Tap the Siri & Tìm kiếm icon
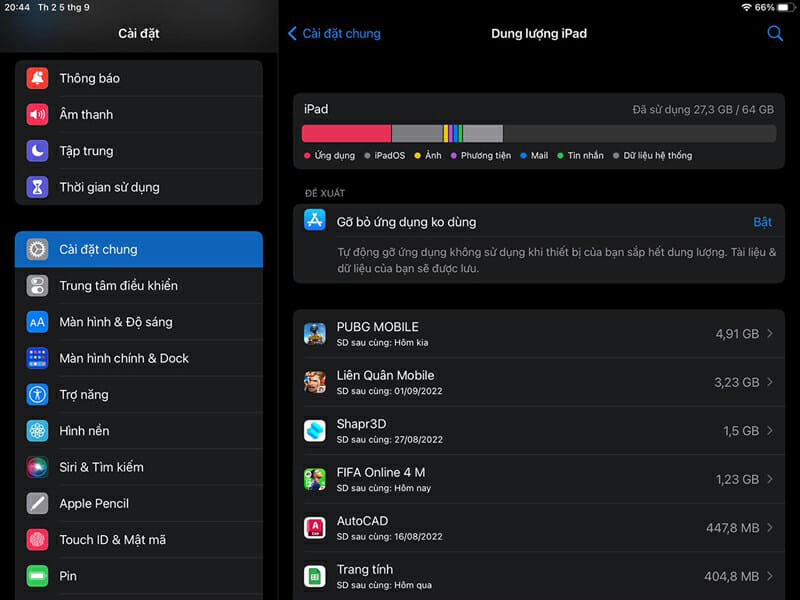Viewport: 800px width, 600px height. coord(37,467)
